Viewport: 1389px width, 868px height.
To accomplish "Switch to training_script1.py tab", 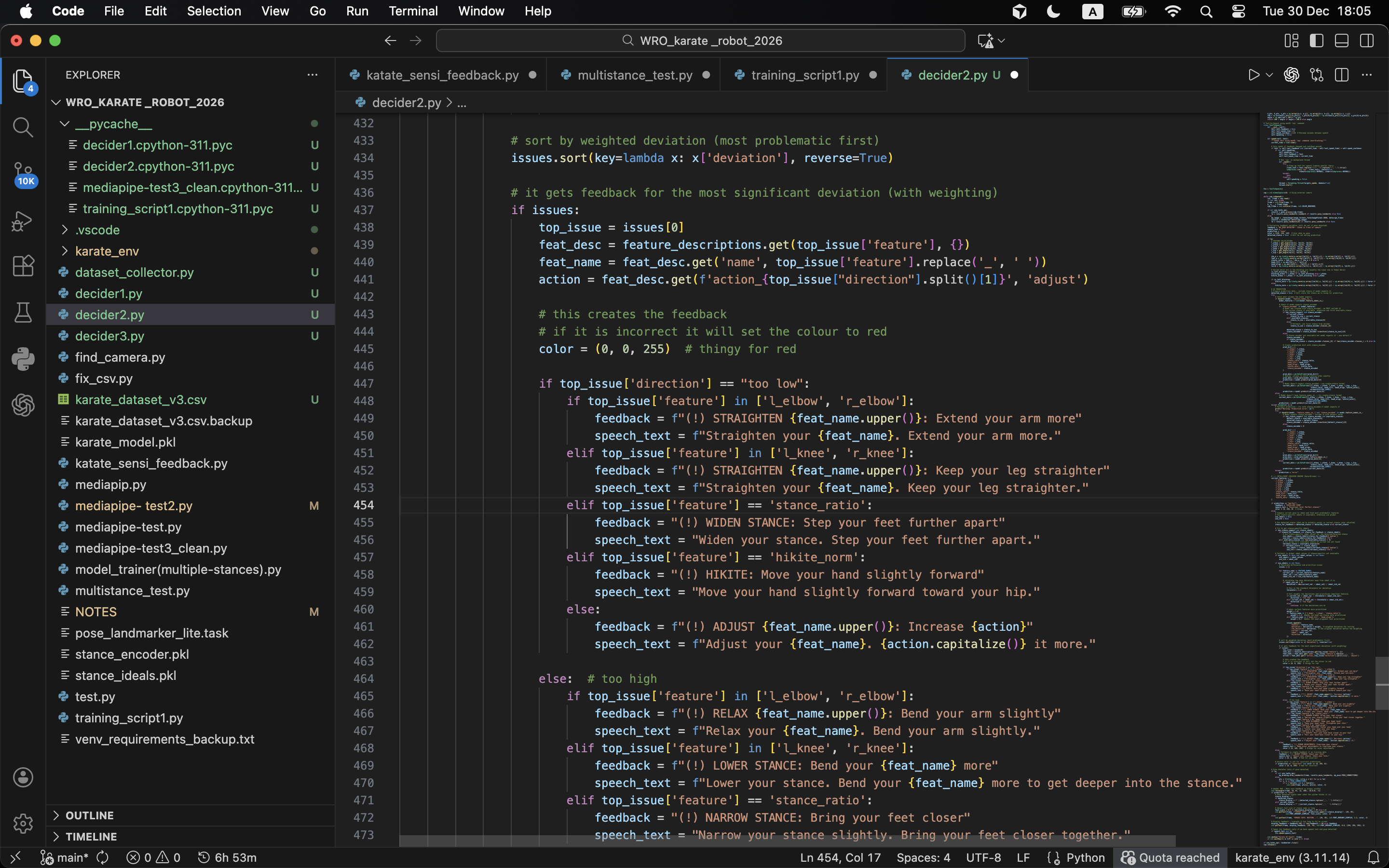I will (804, 75).
